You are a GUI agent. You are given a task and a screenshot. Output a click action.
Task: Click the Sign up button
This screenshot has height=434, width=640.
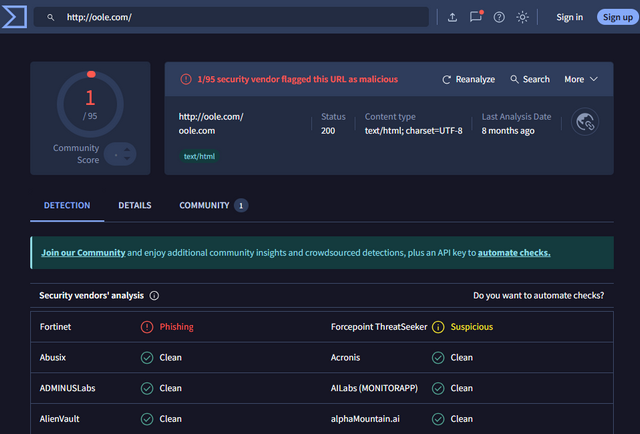(618, 17)
